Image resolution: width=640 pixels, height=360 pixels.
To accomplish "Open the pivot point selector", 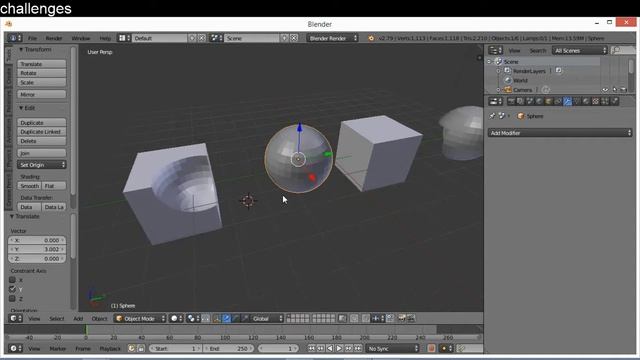I will click(x=193, y=318).
